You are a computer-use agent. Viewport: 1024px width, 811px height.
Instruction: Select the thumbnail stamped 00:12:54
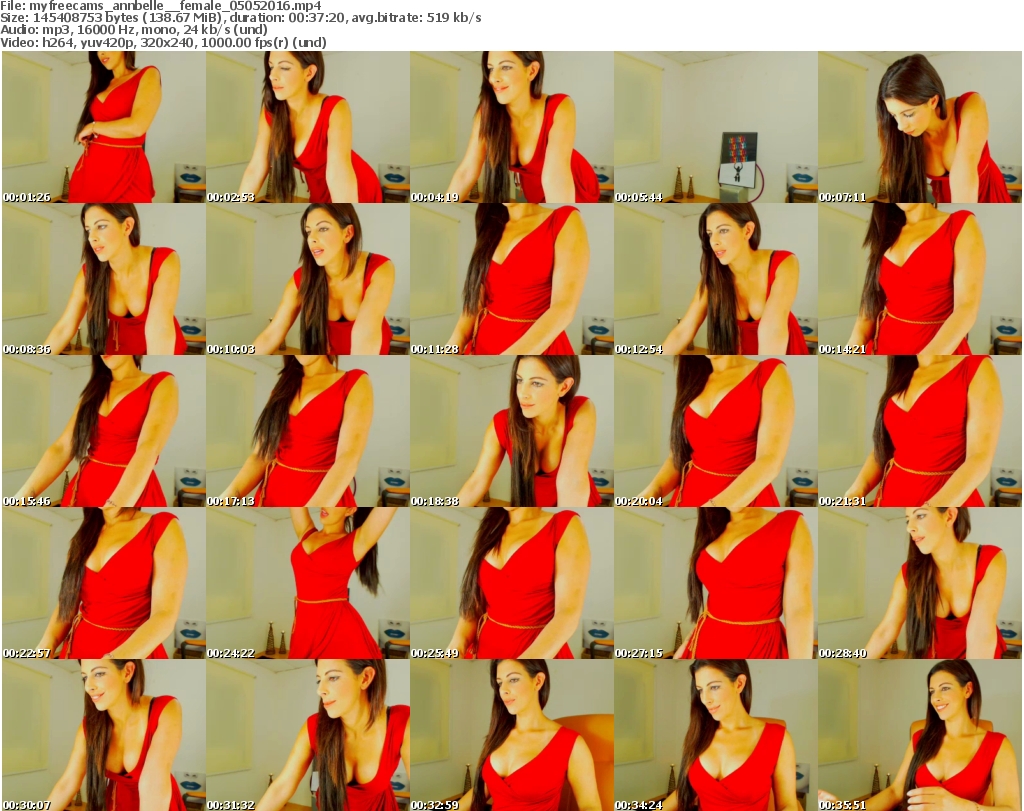point(715,279)
